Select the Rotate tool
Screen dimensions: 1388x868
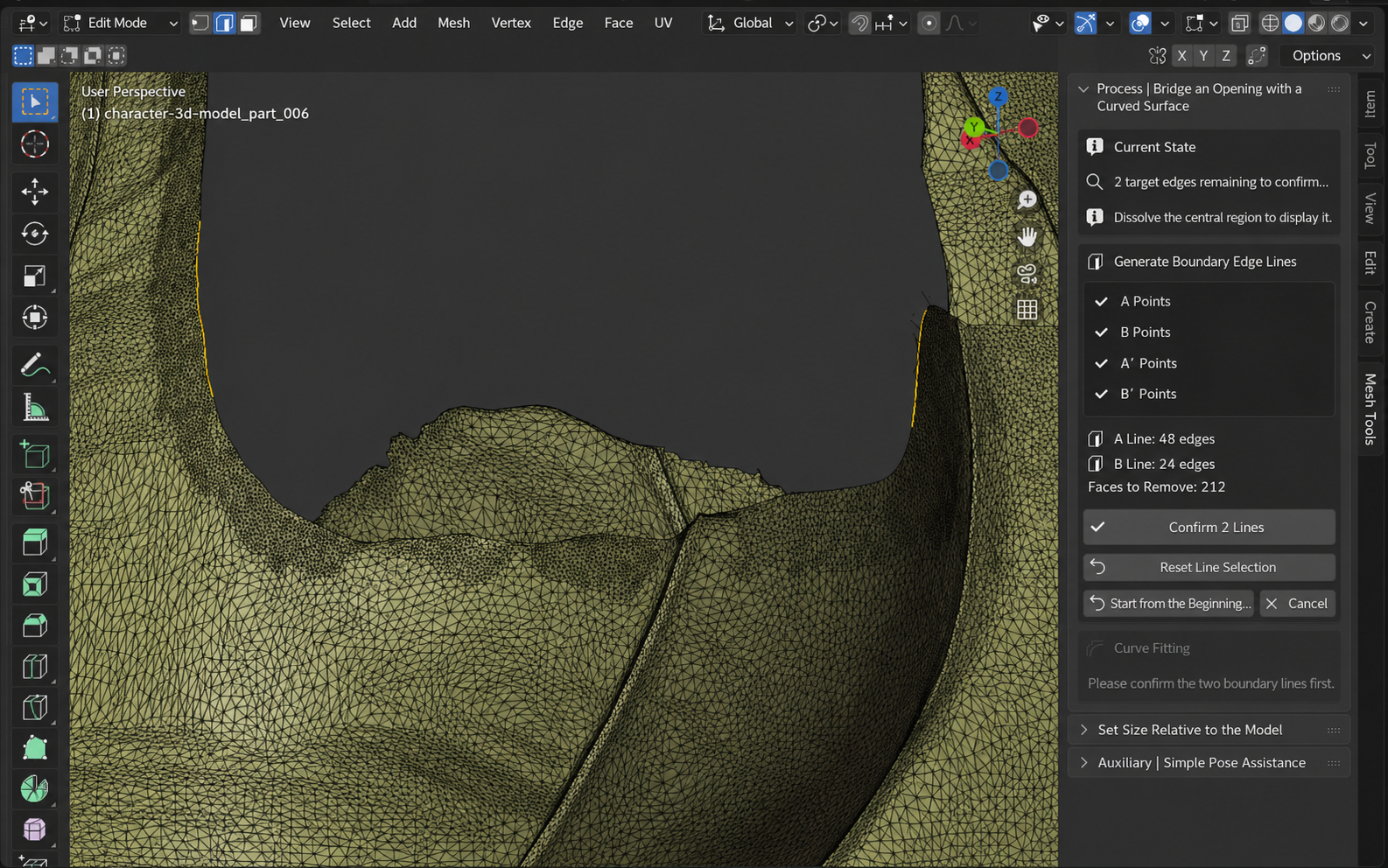pyautogui.click(x=35, y=234)
